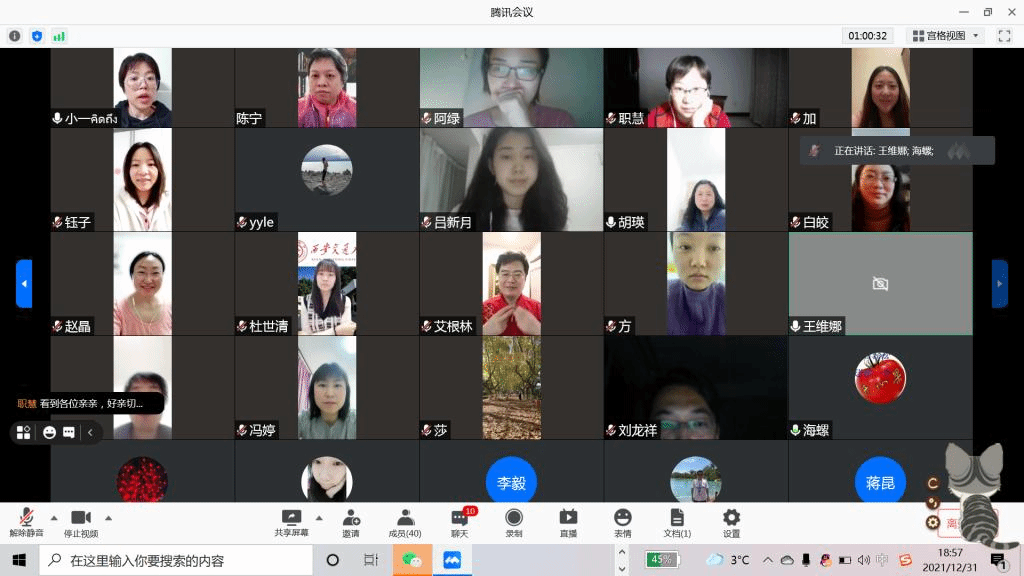Click the 共享屏幕 share screen button

point(291,523)
